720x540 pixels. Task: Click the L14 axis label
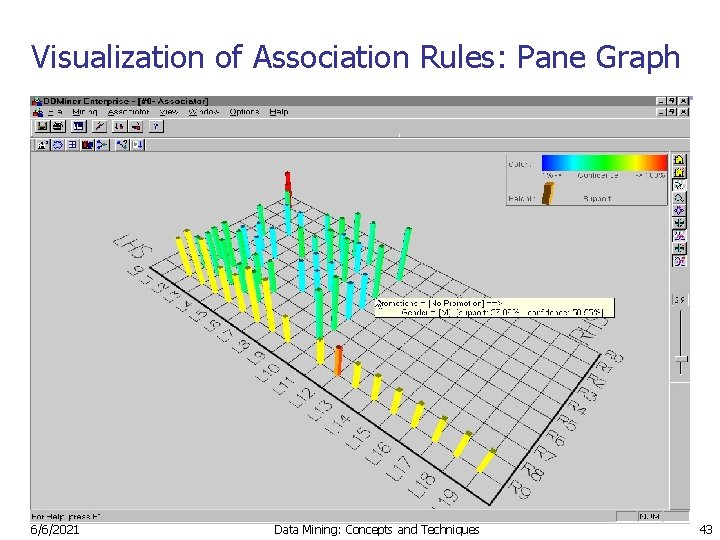click(x=338, y=426)
